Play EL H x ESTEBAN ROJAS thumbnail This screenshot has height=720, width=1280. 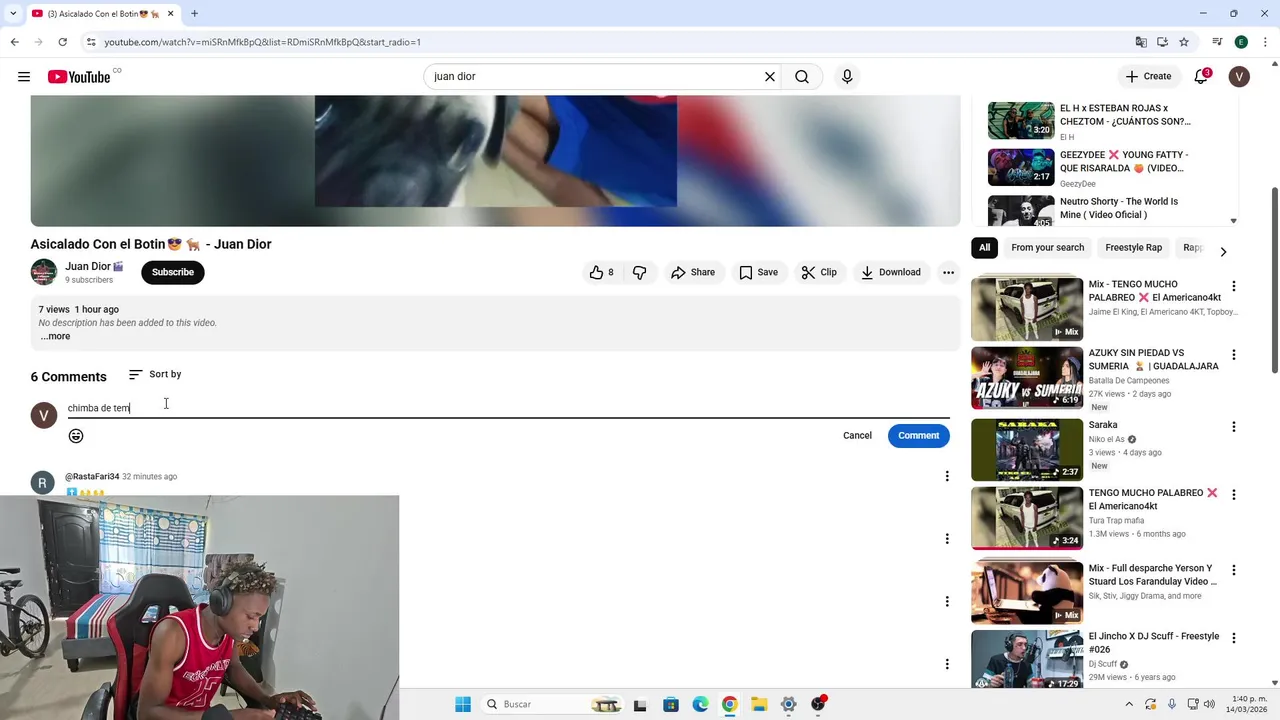[x=1021, y=121]
